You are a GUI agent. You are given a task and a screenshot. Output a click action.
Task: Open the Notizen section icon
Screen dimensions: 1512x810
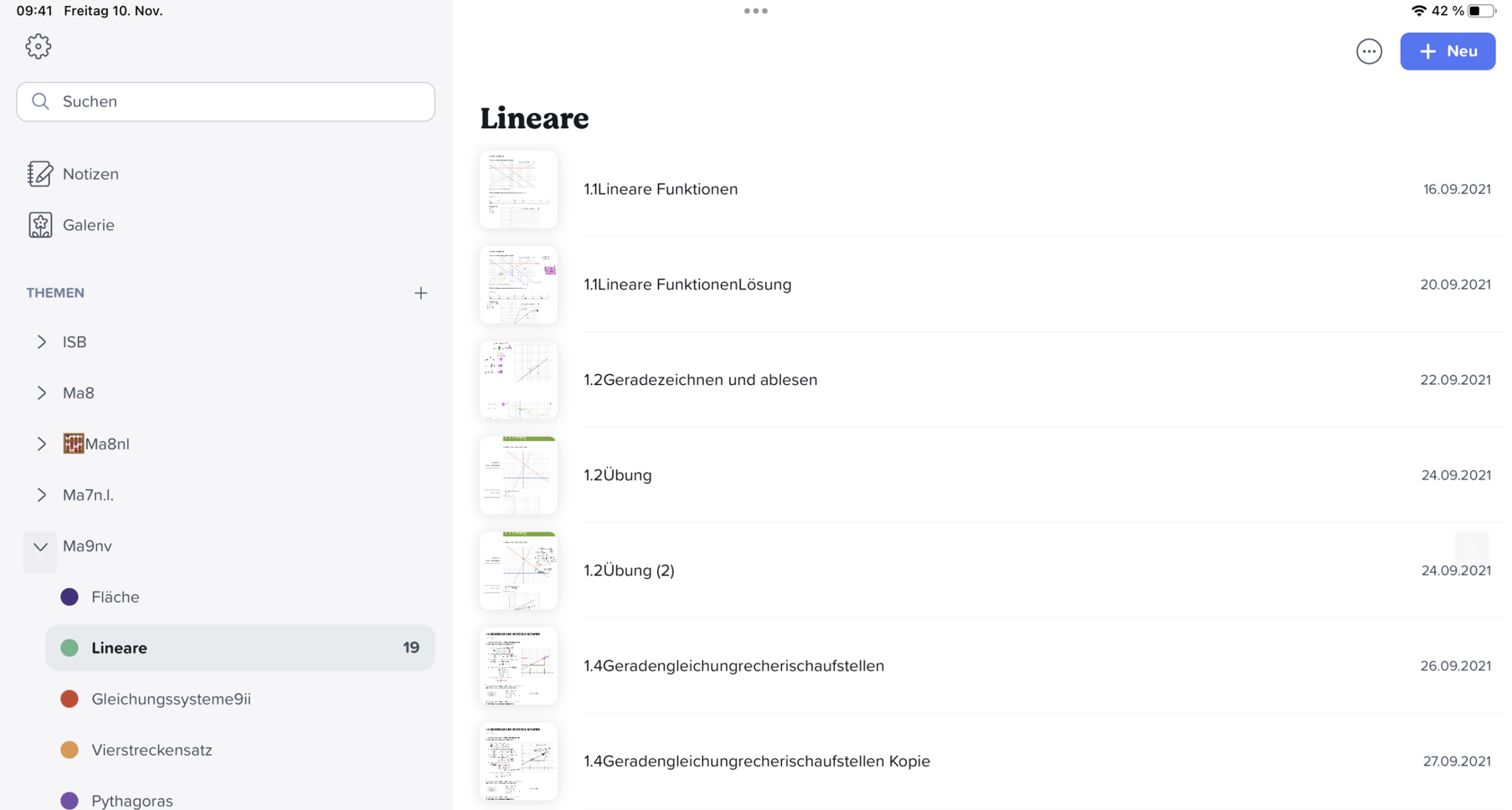click(39, 174)
